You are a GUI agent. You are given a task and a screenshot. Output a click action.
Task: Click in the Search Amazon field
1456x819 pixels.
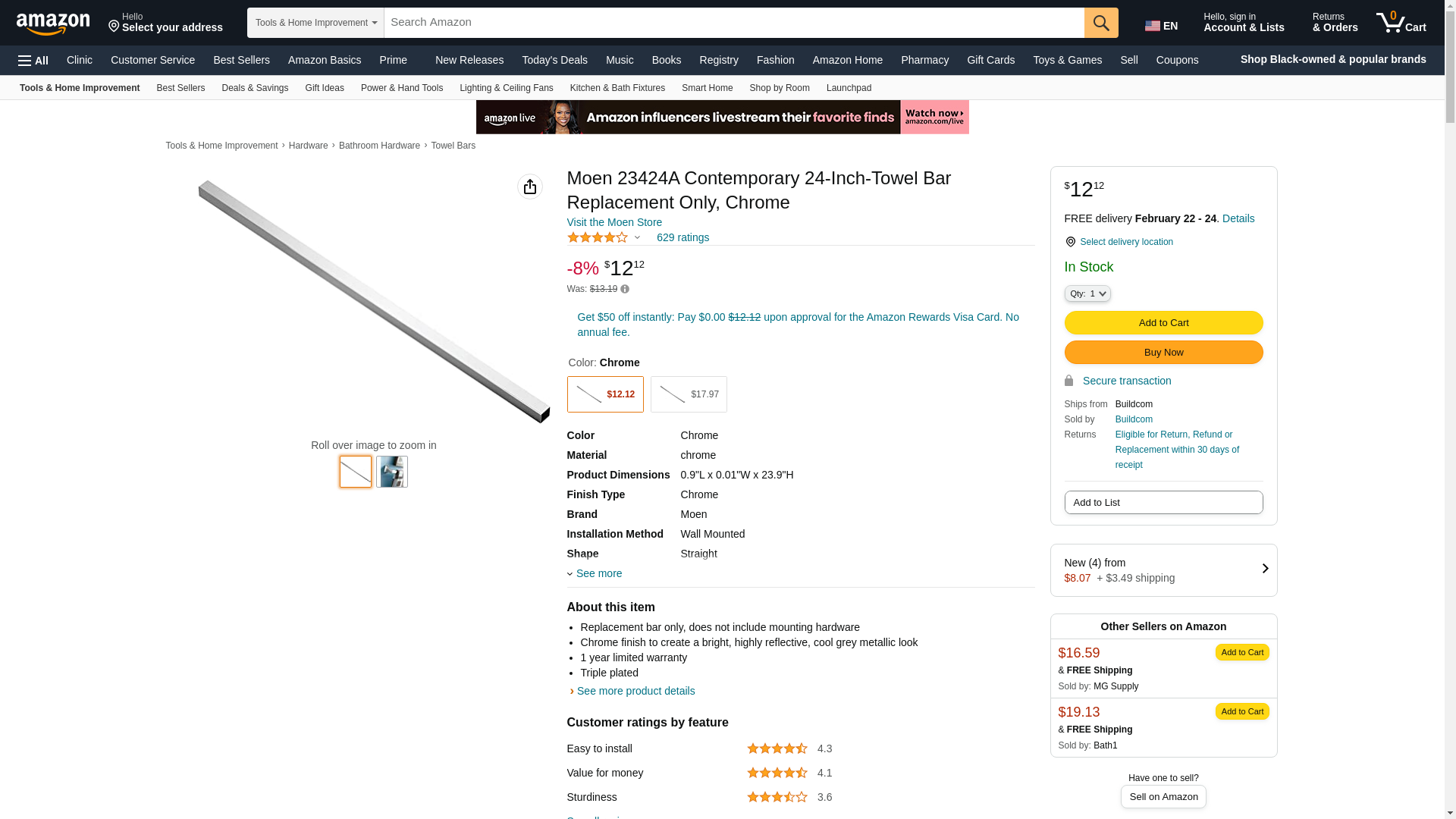[733, 23]
